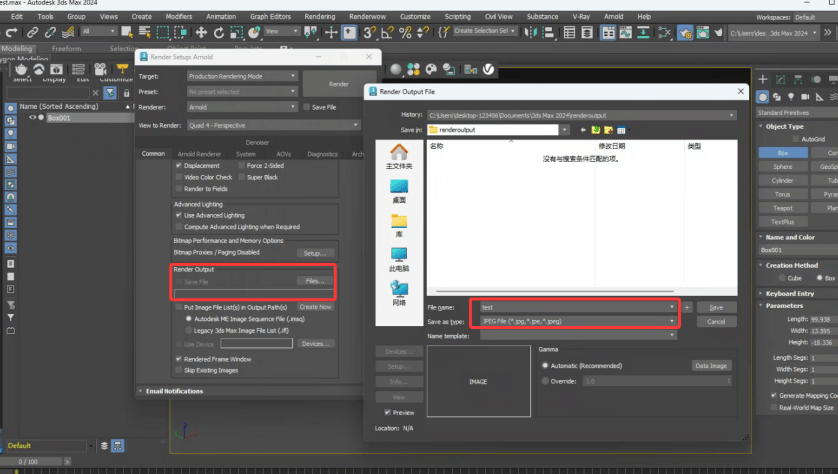838x474 pixels.
Task: Select the Cameras category icon
Action: click(x=805, y=97)
